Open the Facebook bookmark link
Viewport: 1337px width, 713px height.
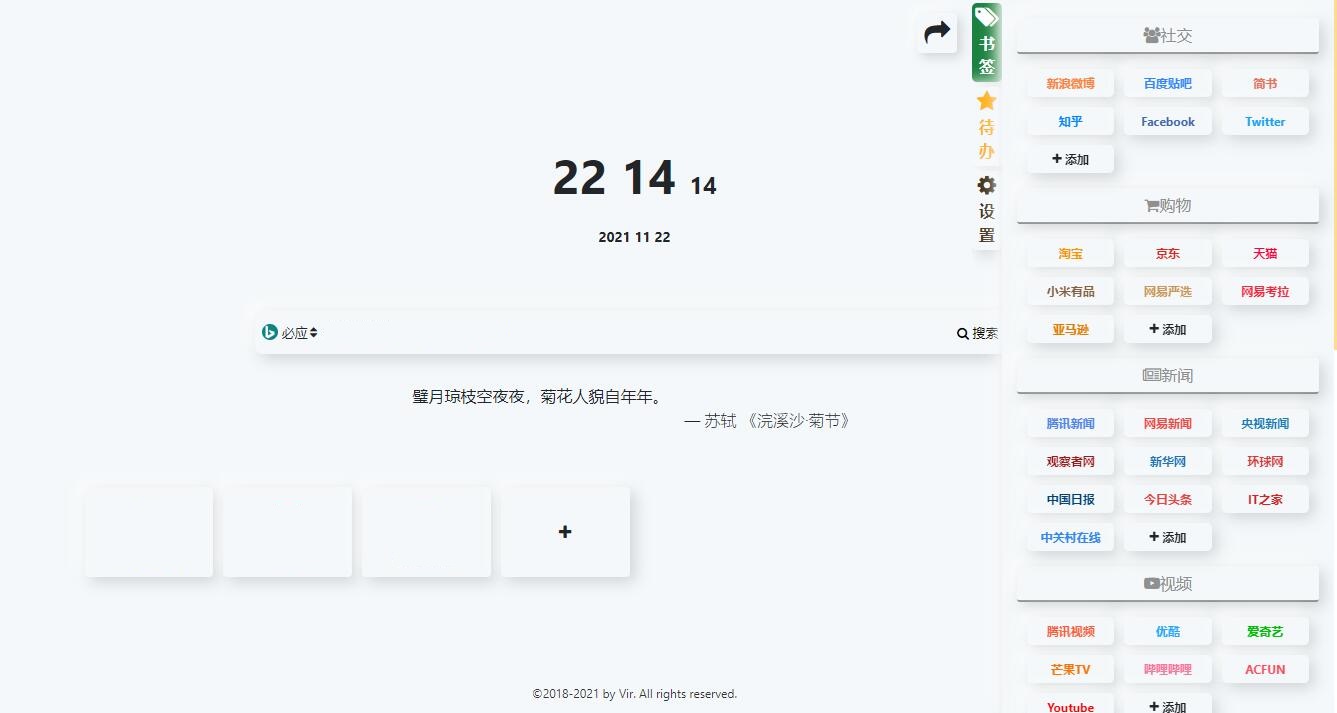tap(1167, 122)
